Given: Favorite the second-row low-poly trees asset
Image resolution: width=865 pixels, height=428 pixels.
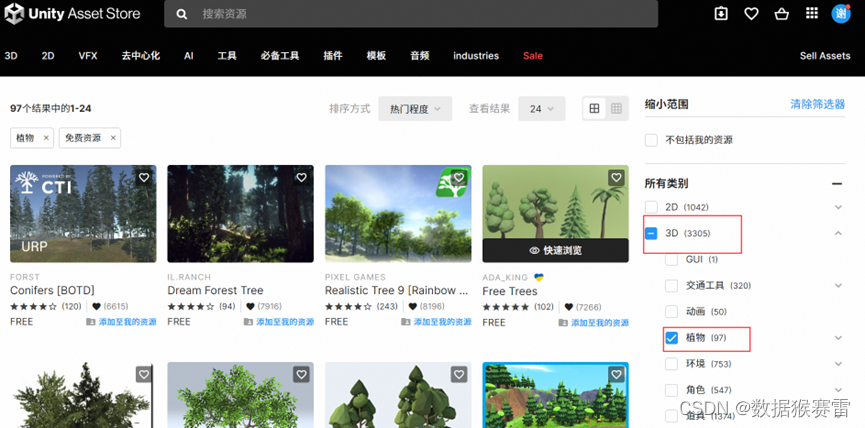Looking at the screenshot, I should click(x=459, y=374).
